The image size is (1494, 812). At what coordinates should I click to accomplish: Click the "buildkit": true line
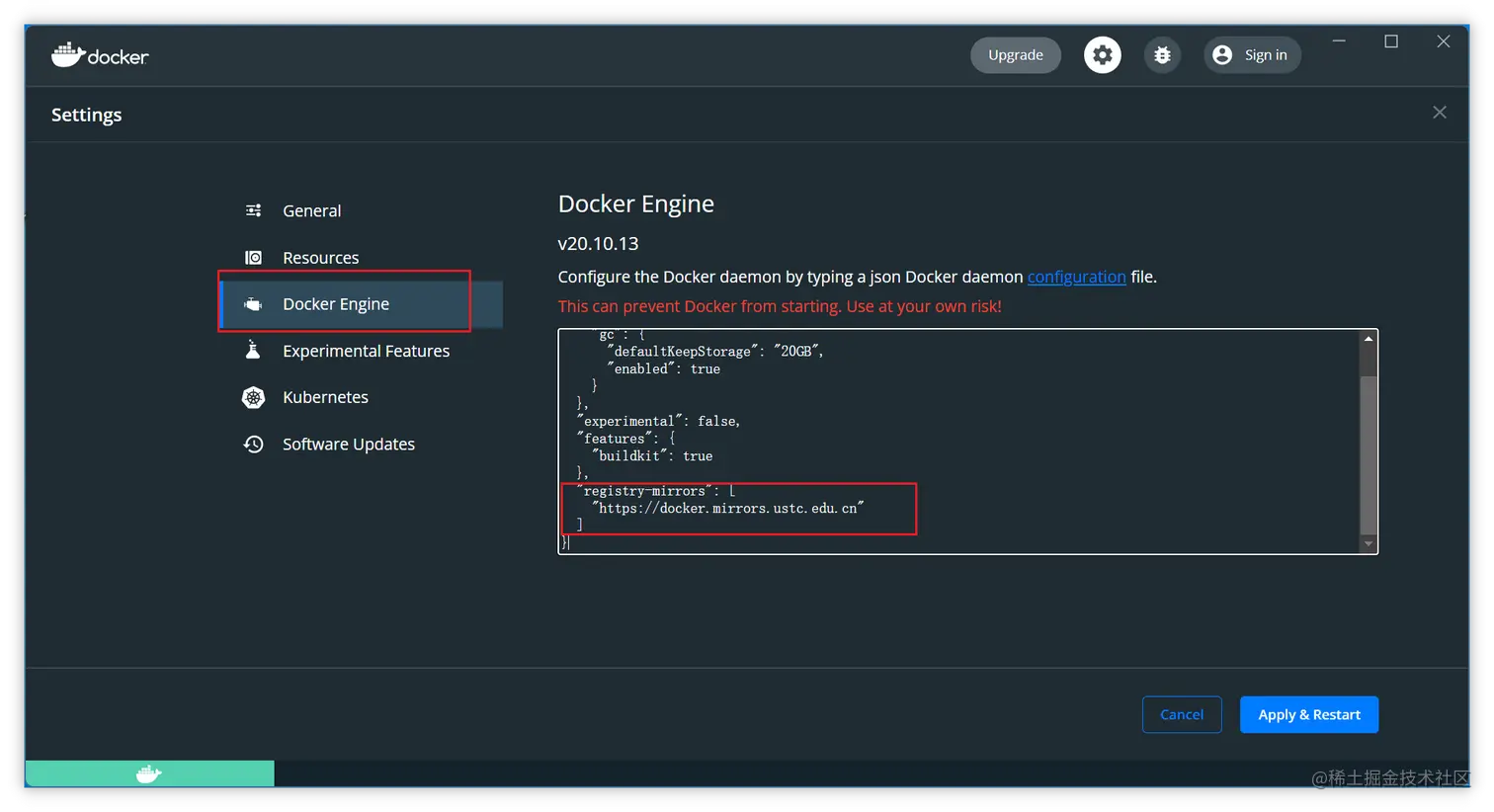pos(652,455)
